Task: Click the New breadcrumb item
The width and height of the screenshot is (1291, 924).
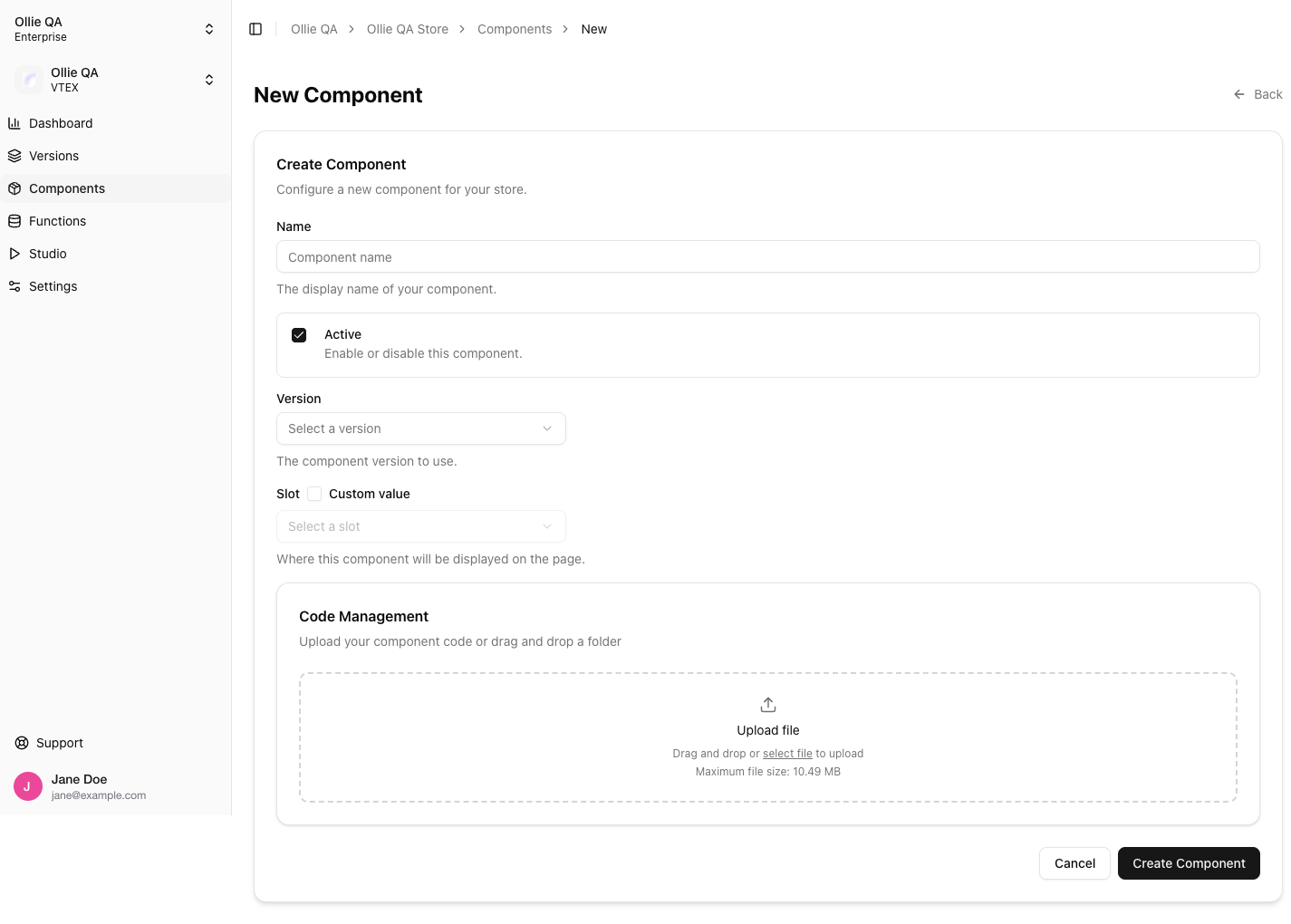Action: point(594,29)
